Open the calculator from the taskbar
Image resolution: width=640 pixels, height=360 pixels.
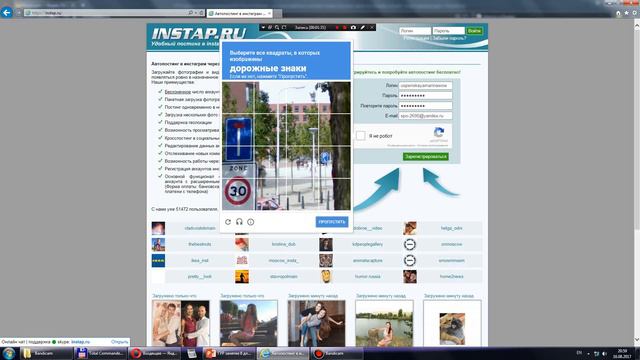(192, 353)
